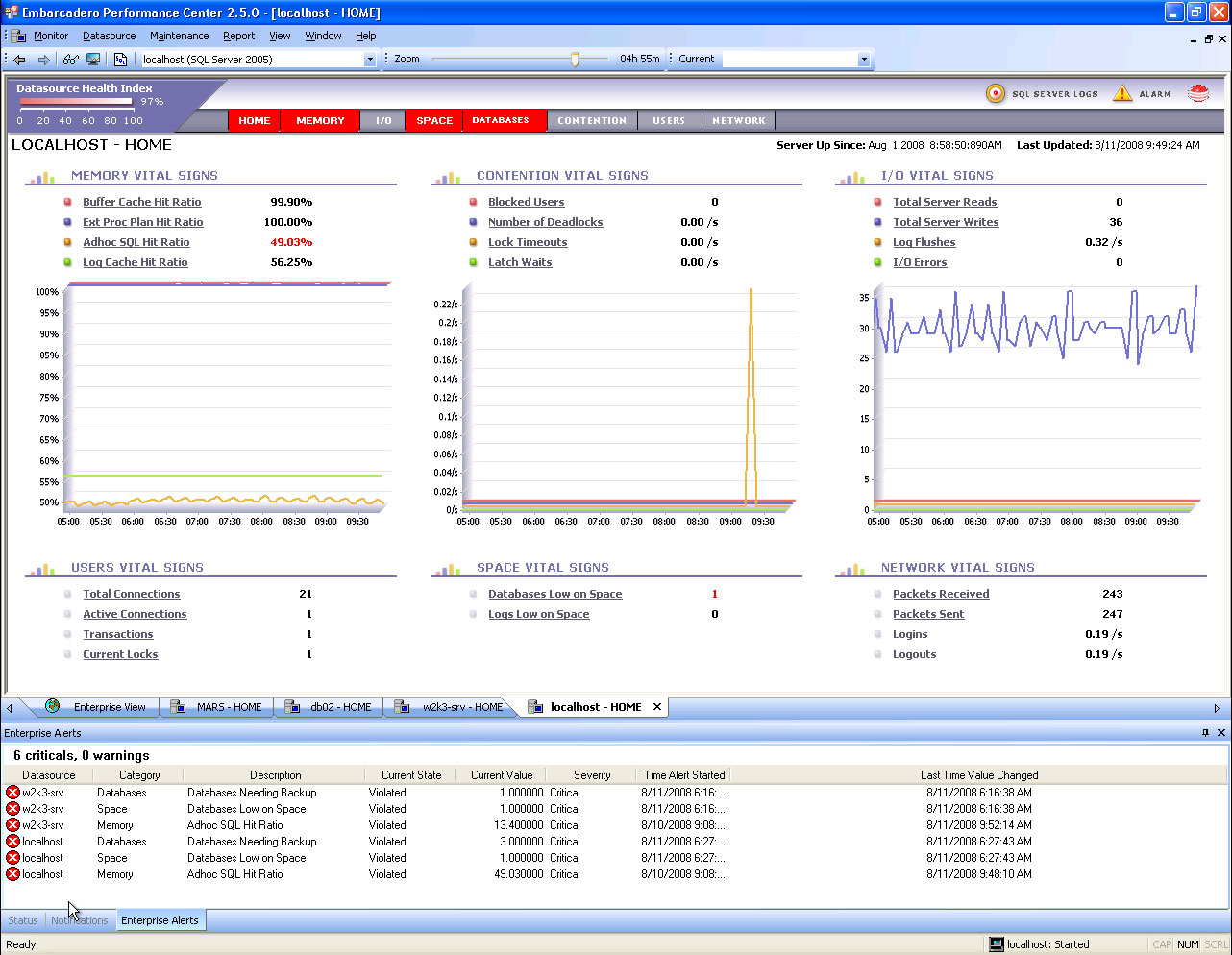Sort alerts by Severity column header
The height and width of the screenshot is (955, 1232).
click(x=592, y=775)
